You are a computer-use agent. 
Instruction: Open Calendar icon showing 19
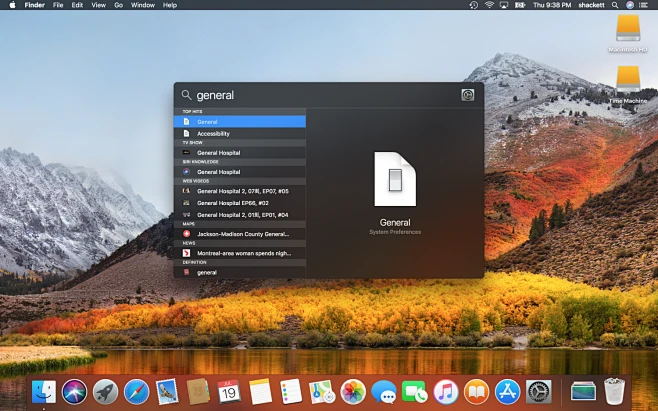(229, 392)
